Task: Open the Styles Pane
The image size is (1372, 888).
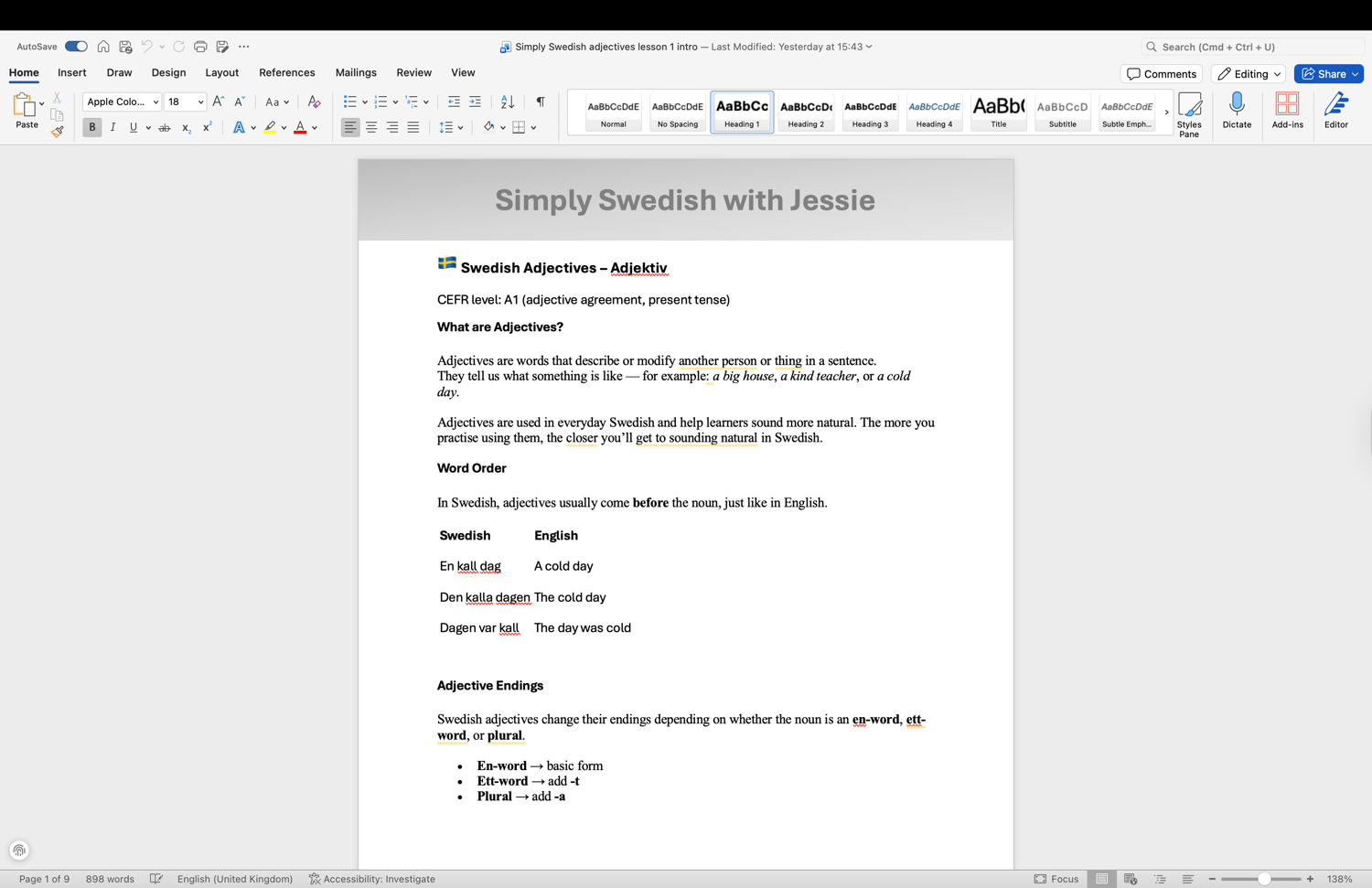Action: pos(1189,114)
